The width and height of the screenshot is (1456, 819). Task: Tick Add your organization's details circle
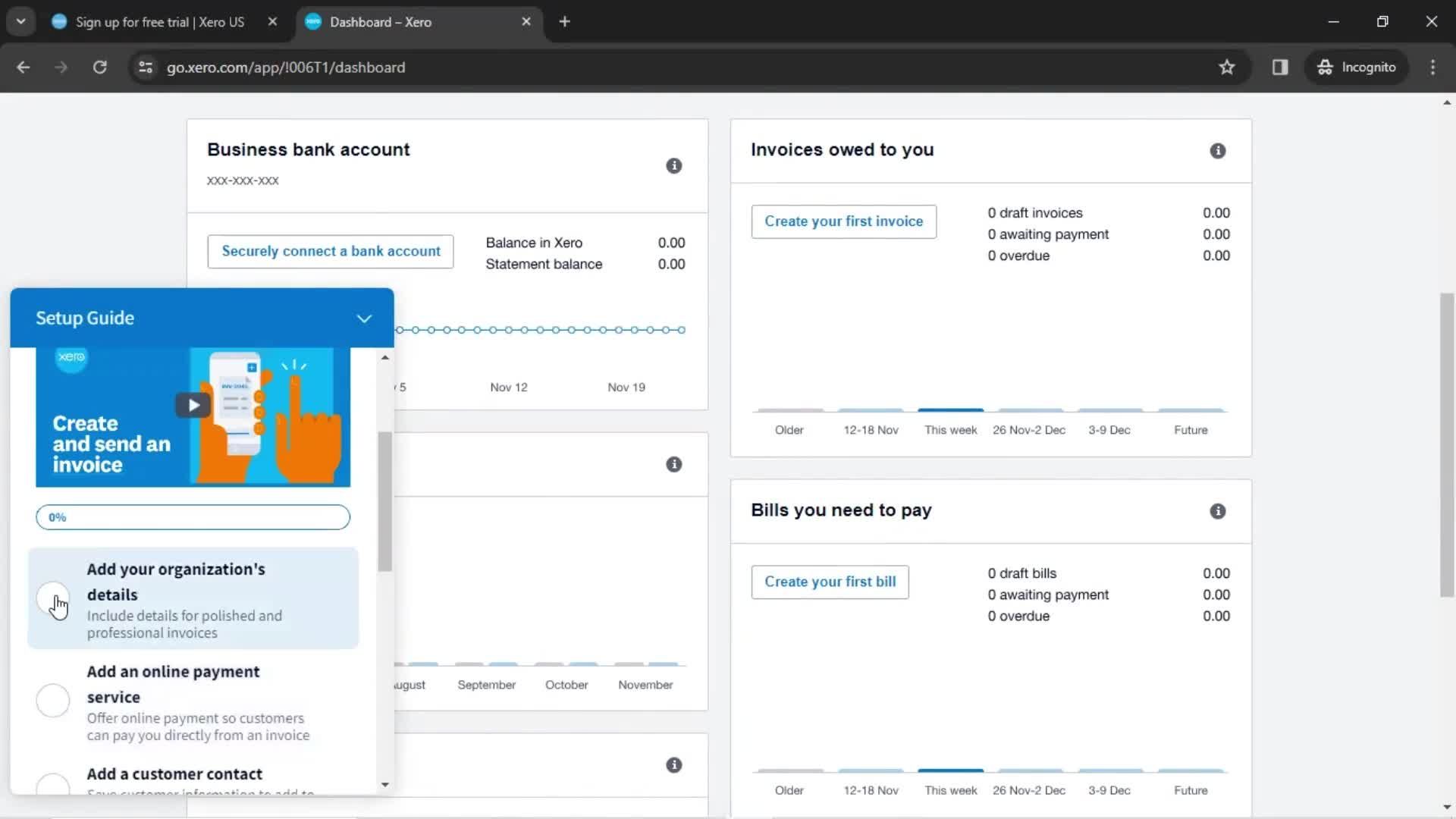pos(53,599)
